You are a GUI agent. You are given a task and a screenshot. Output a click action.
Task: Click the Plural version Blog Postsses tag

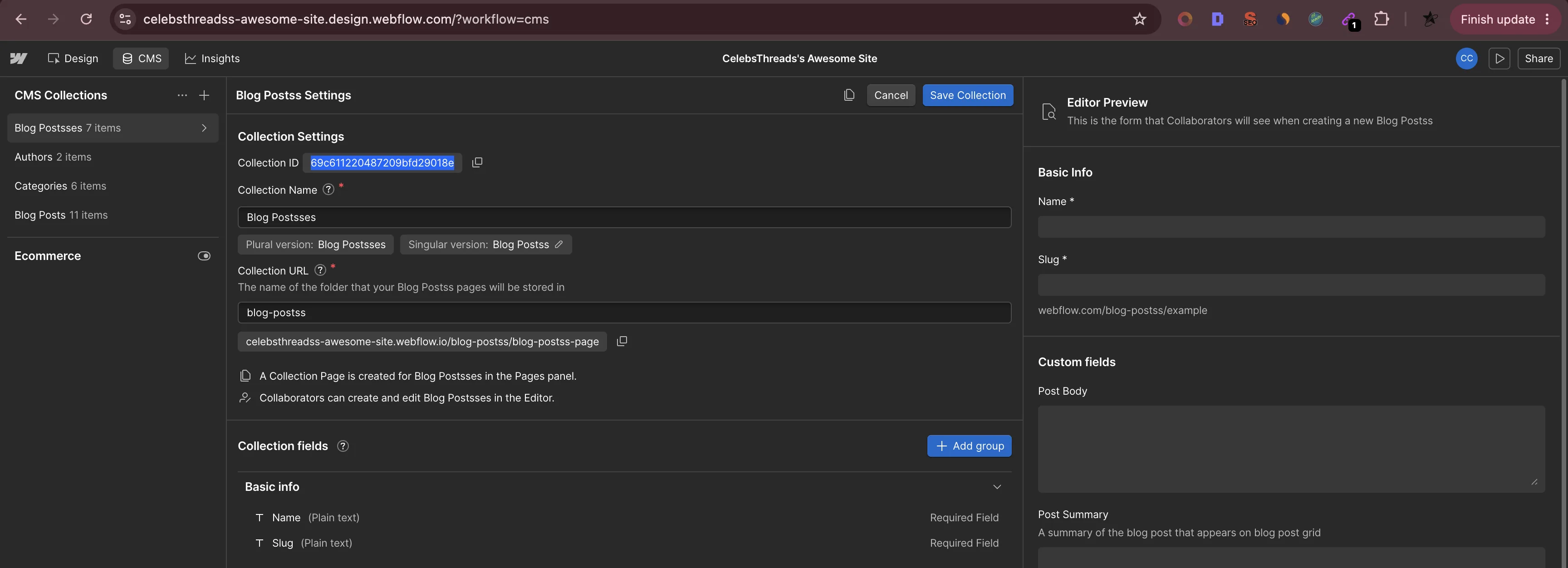(315, 244)
